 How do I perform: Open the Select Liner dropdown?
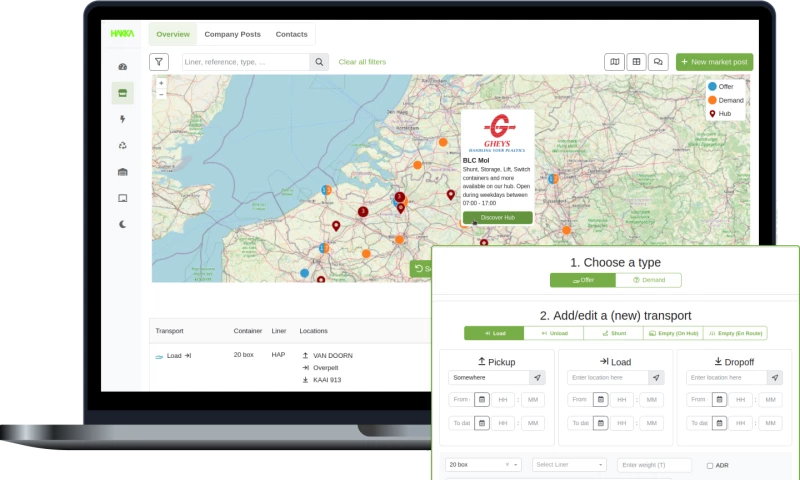click(x=569, y=465)
